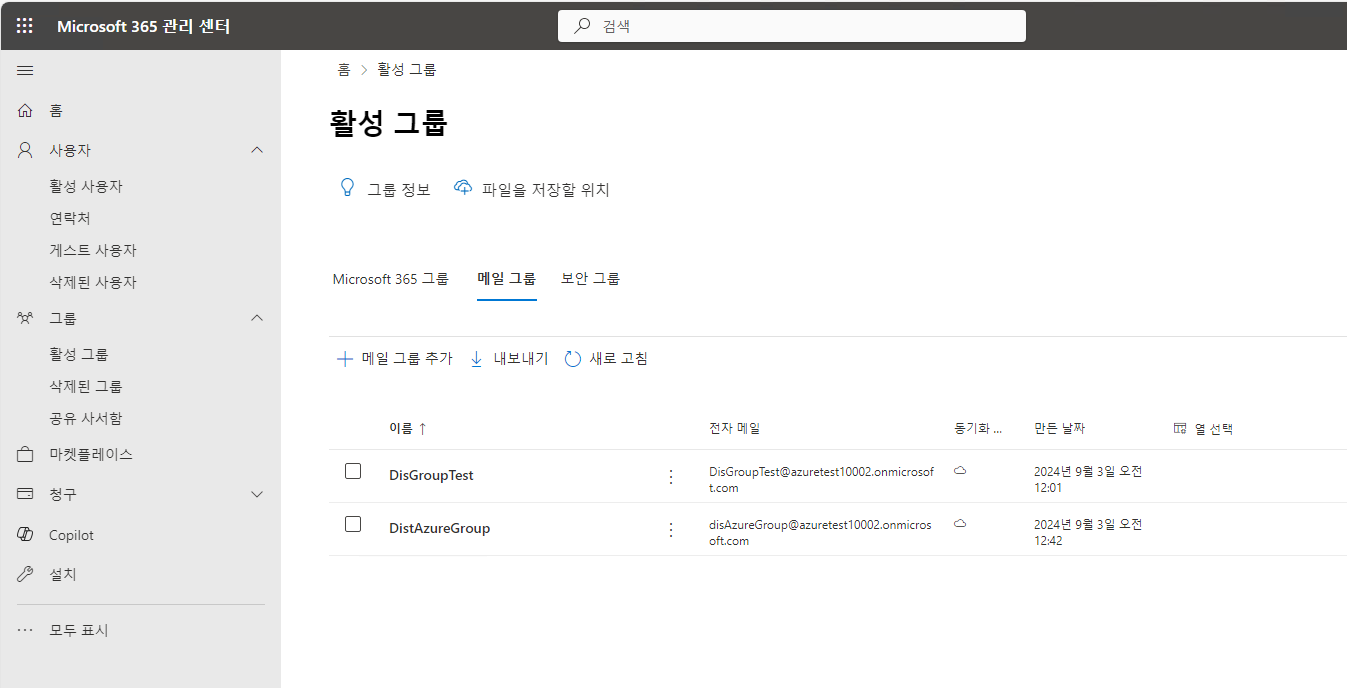
Task: Click the 전자 메일 column header
Action: coord(735,428)
